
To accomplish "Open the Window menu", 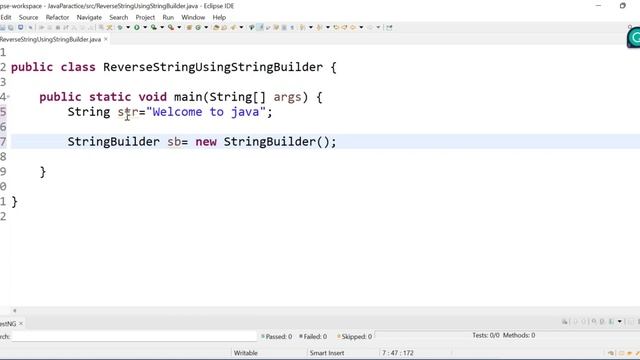I will coord(193,17).
